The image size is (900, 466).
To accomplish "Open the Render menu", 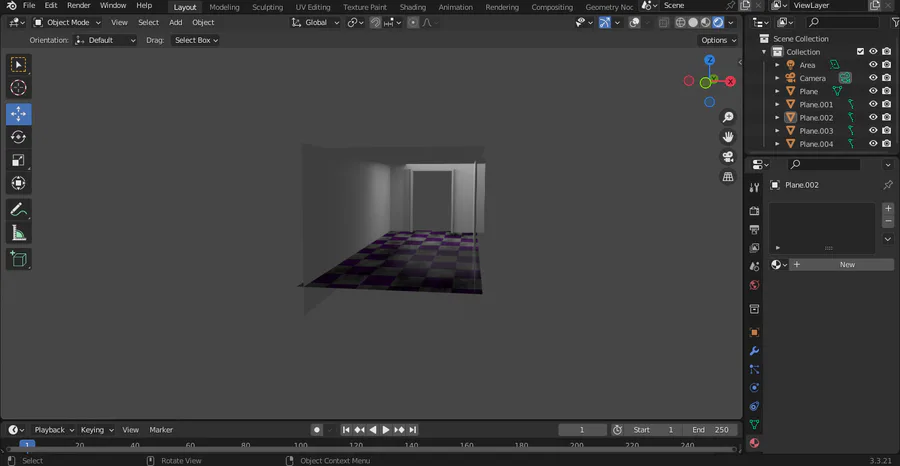I will click(x=79, y=6).
